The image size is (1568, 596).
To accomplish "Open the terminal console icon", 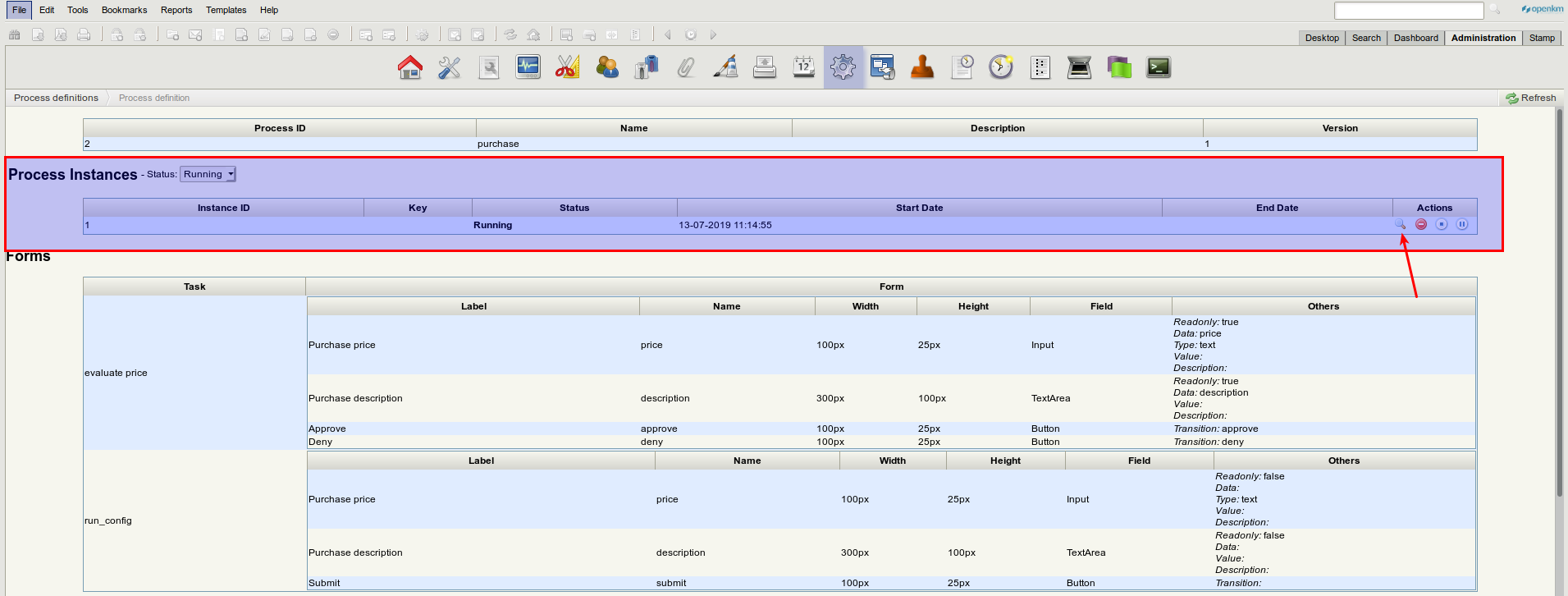I will (1159, 67).
